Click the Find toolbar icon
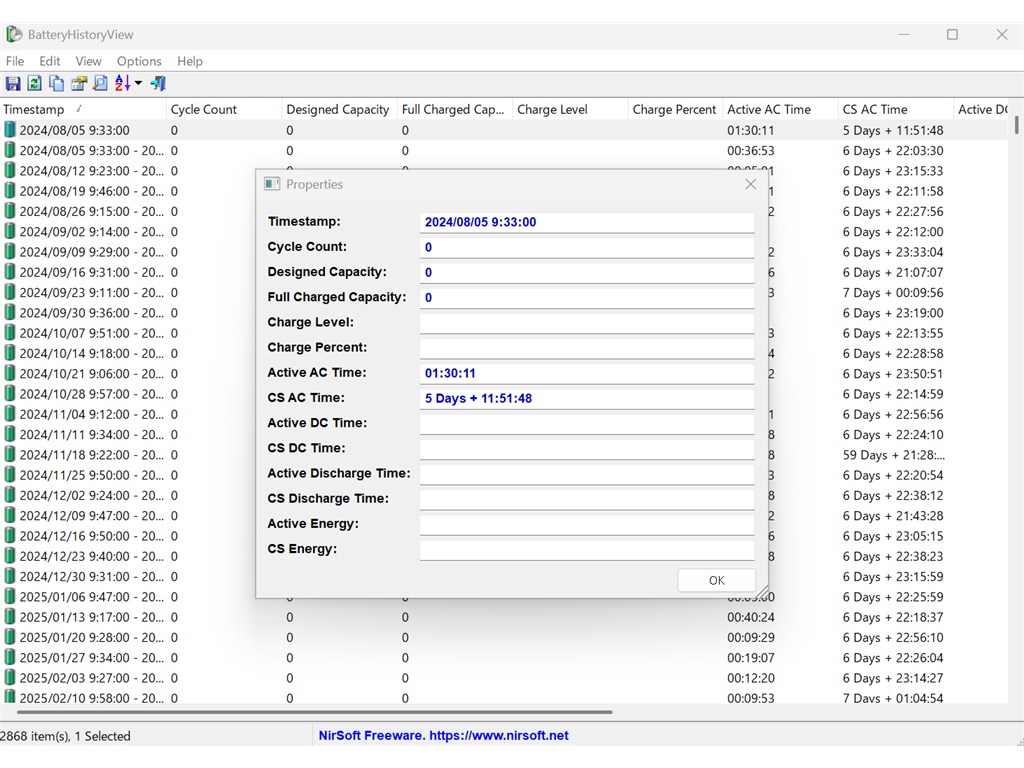Viewport: 1024px width, 768px height. tap(100, 84)
